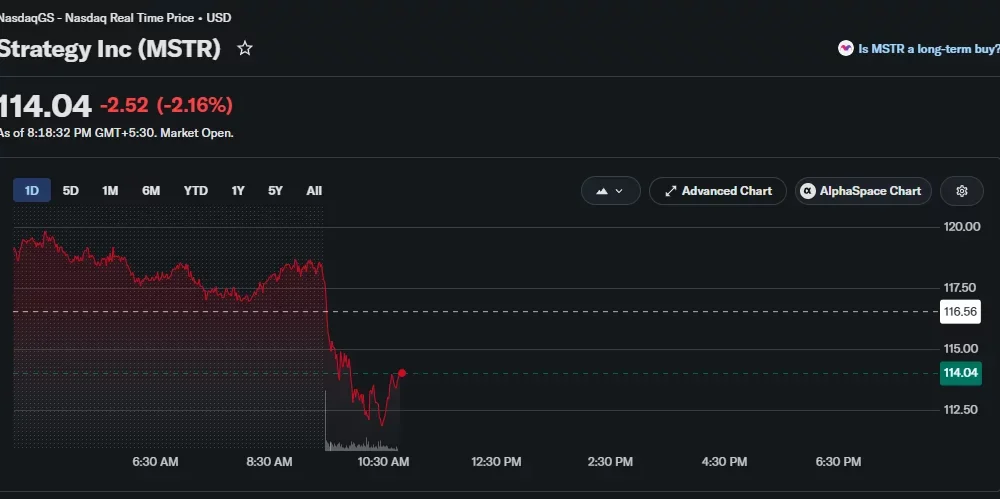Open the AlphaSpace Chart
Viewport: 1000px width, 499px height.
tap(863, 191)
